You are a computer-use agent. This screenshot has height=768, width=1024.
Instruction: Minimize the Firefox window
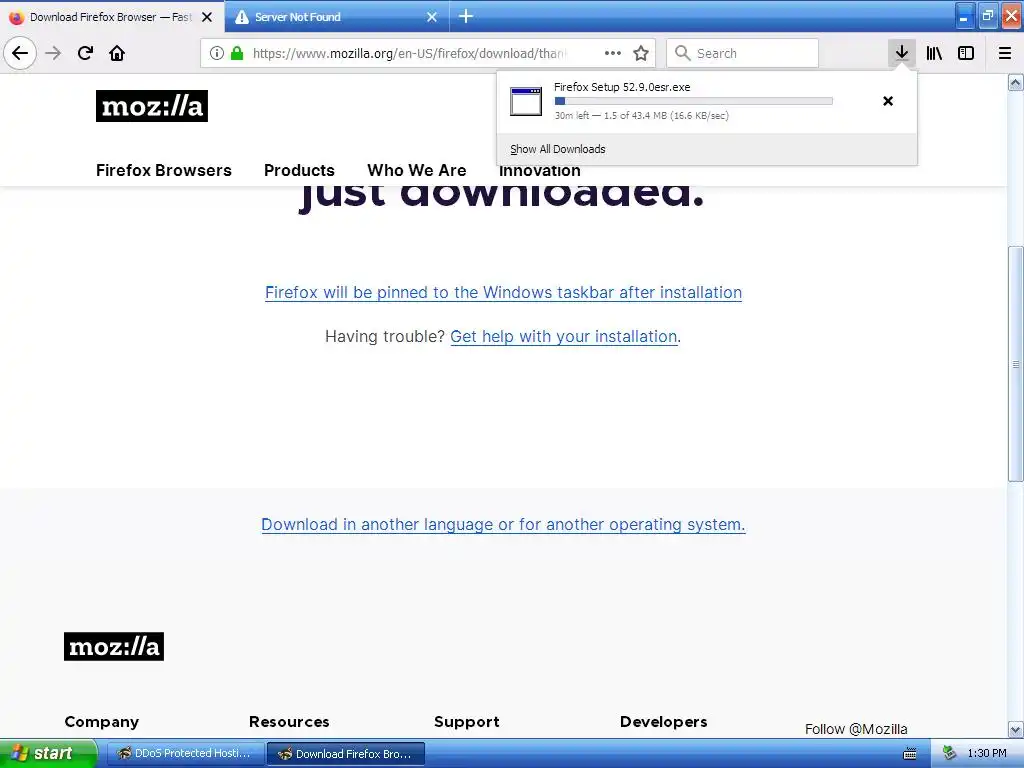[965, 16]
